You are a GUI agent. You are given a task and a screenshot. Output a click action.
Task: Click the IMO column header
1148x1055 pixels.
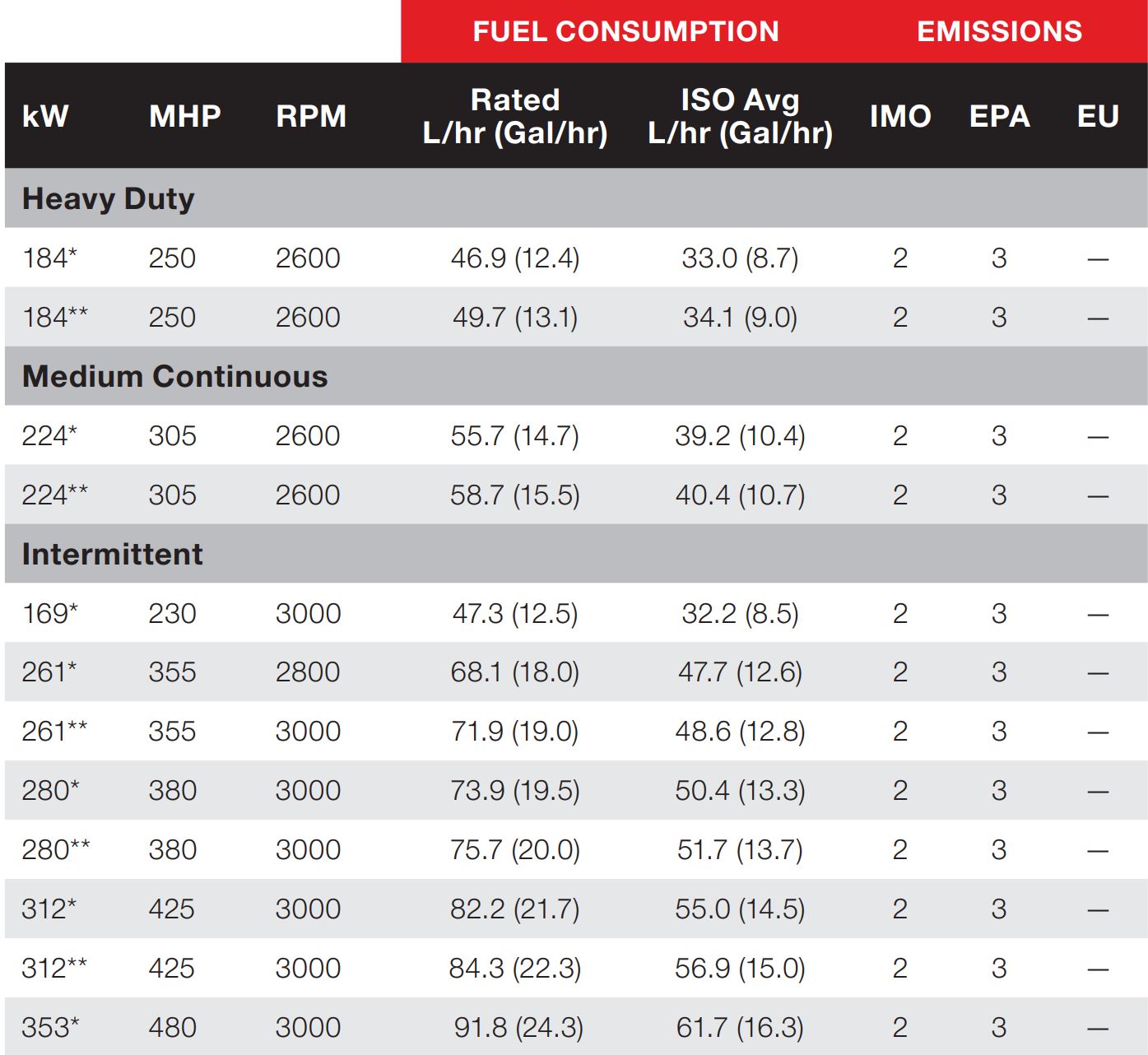click(900, 116)
